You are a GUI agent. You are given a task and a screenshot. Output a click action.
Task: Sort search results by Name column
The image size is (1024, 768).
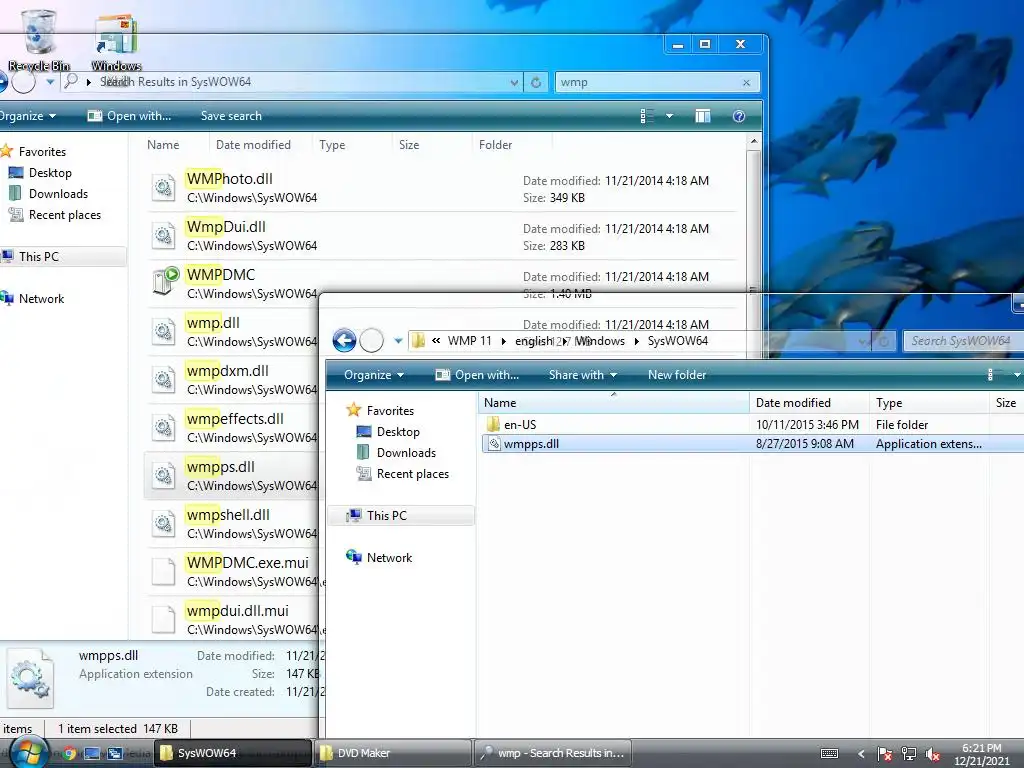163,145
